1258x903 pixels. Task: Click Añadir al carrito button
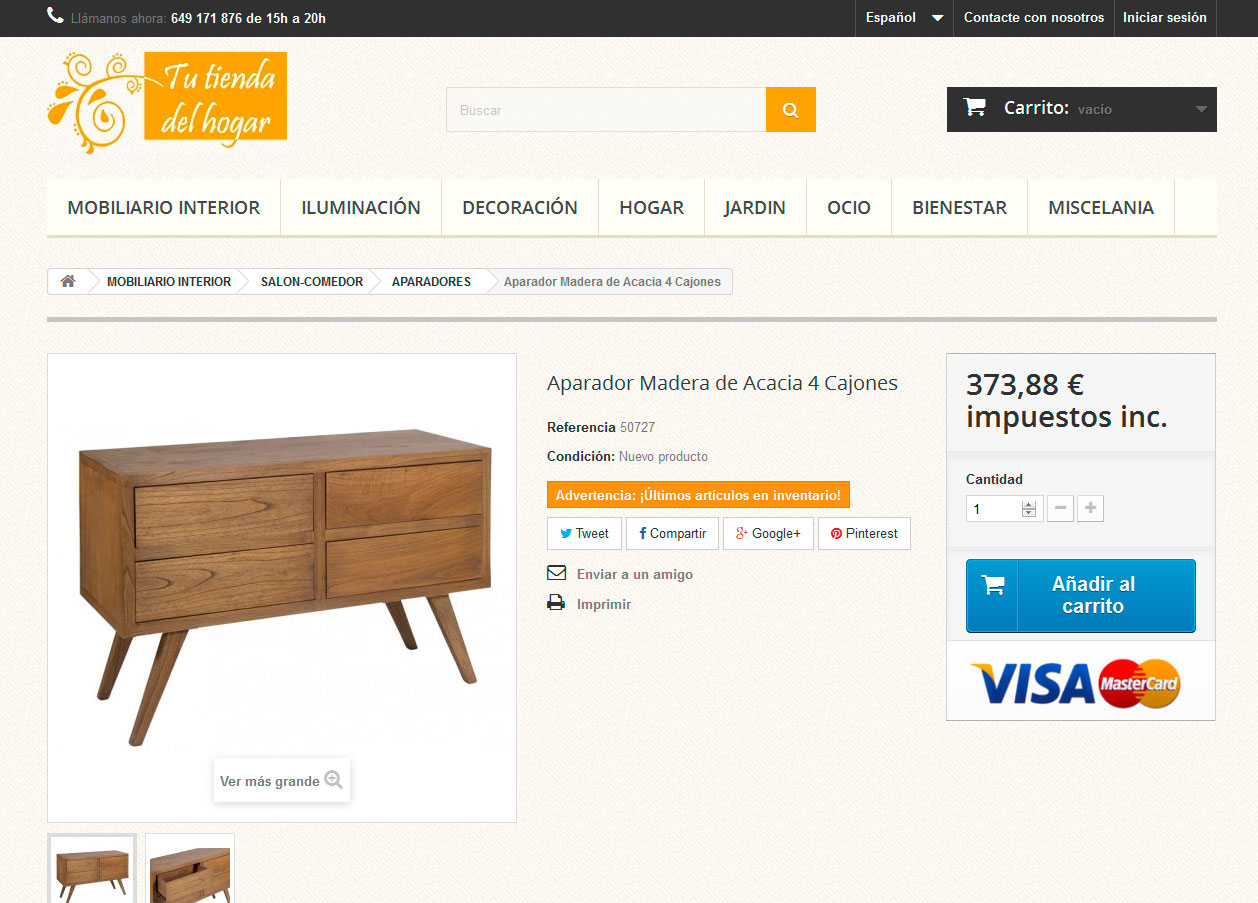[x=1080, y=595]
